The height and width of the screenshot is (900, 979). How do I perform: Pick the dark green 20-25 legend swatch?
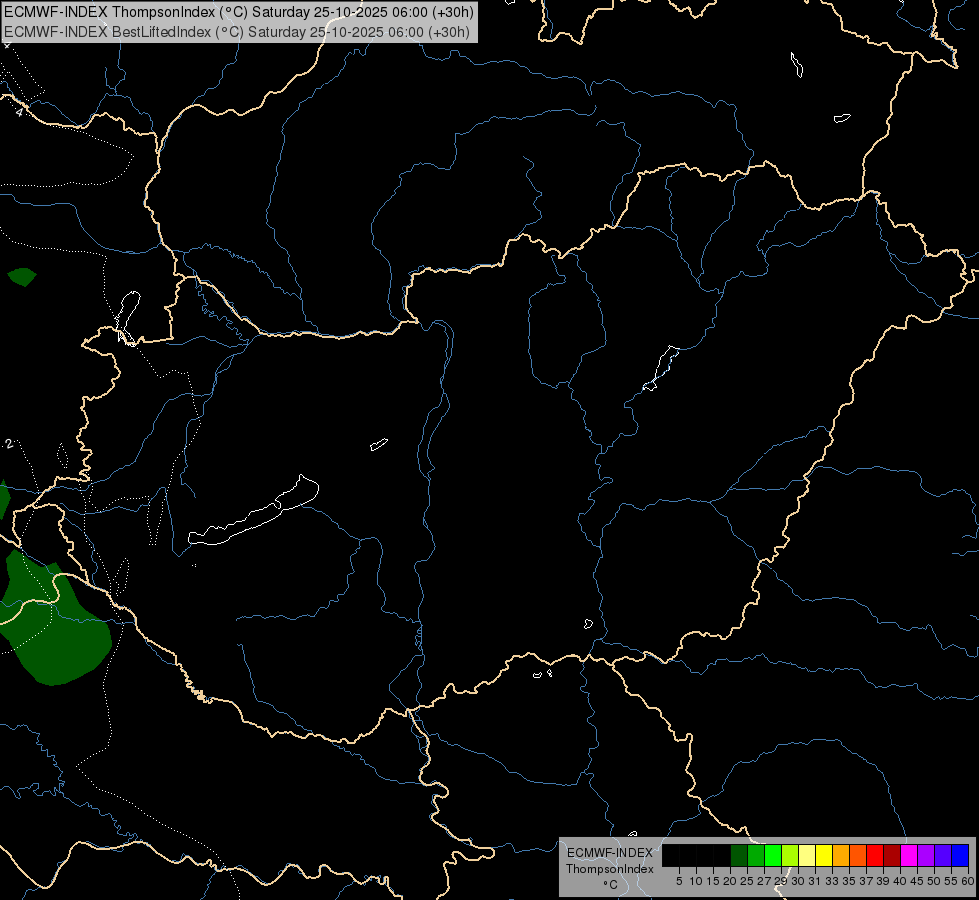pyautogui.click(x=739, y=856)
